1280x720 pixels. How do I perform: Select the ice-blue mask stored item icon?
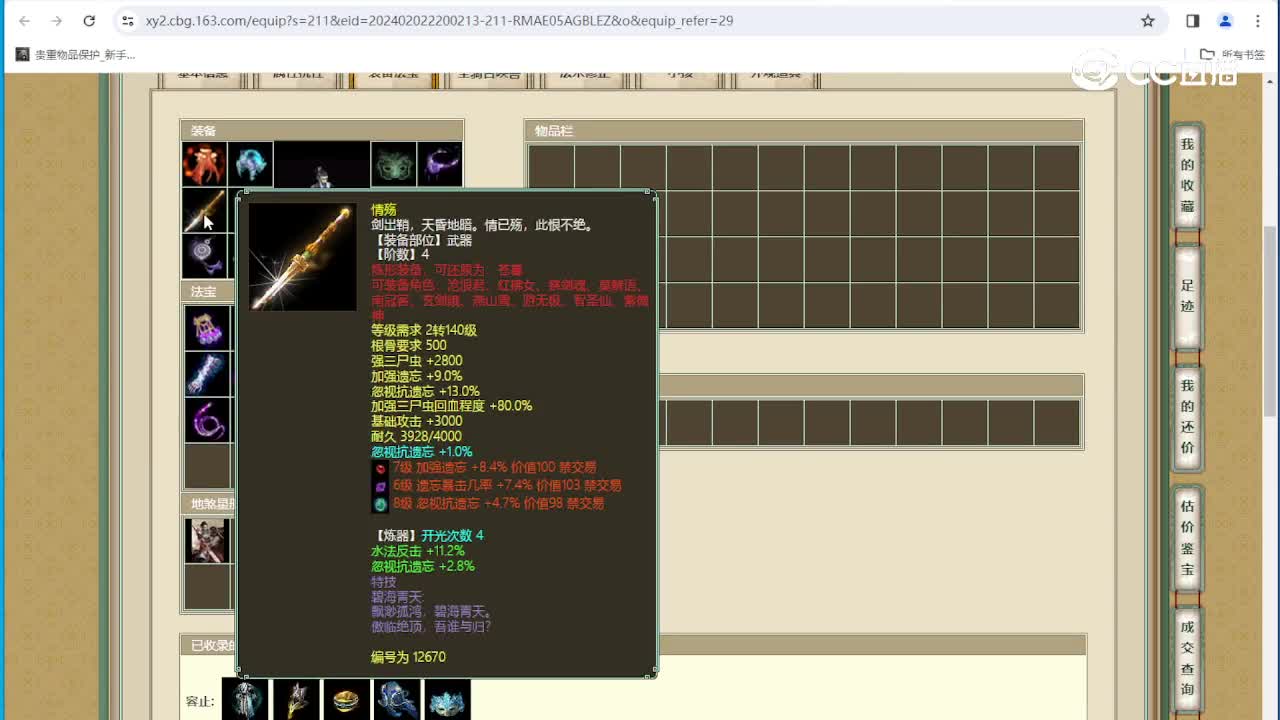click(x=447, y=700)
